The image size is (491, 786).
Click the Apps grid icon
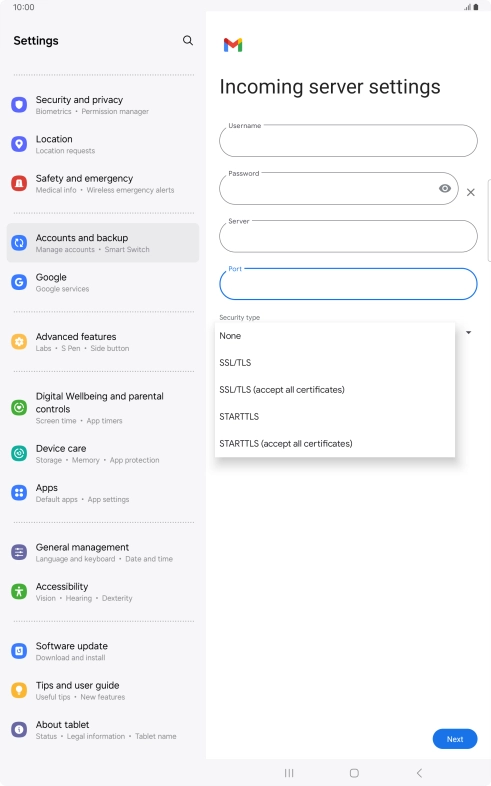(19, 493)
